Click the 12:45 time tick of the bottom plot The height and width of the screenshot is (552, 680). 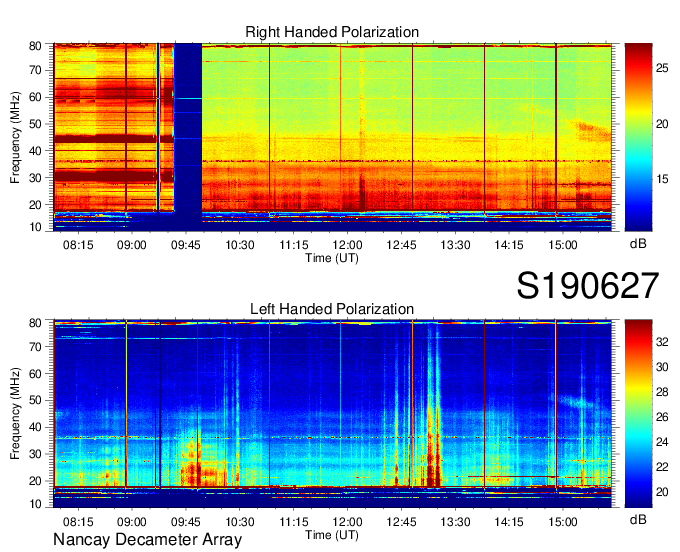401,522
